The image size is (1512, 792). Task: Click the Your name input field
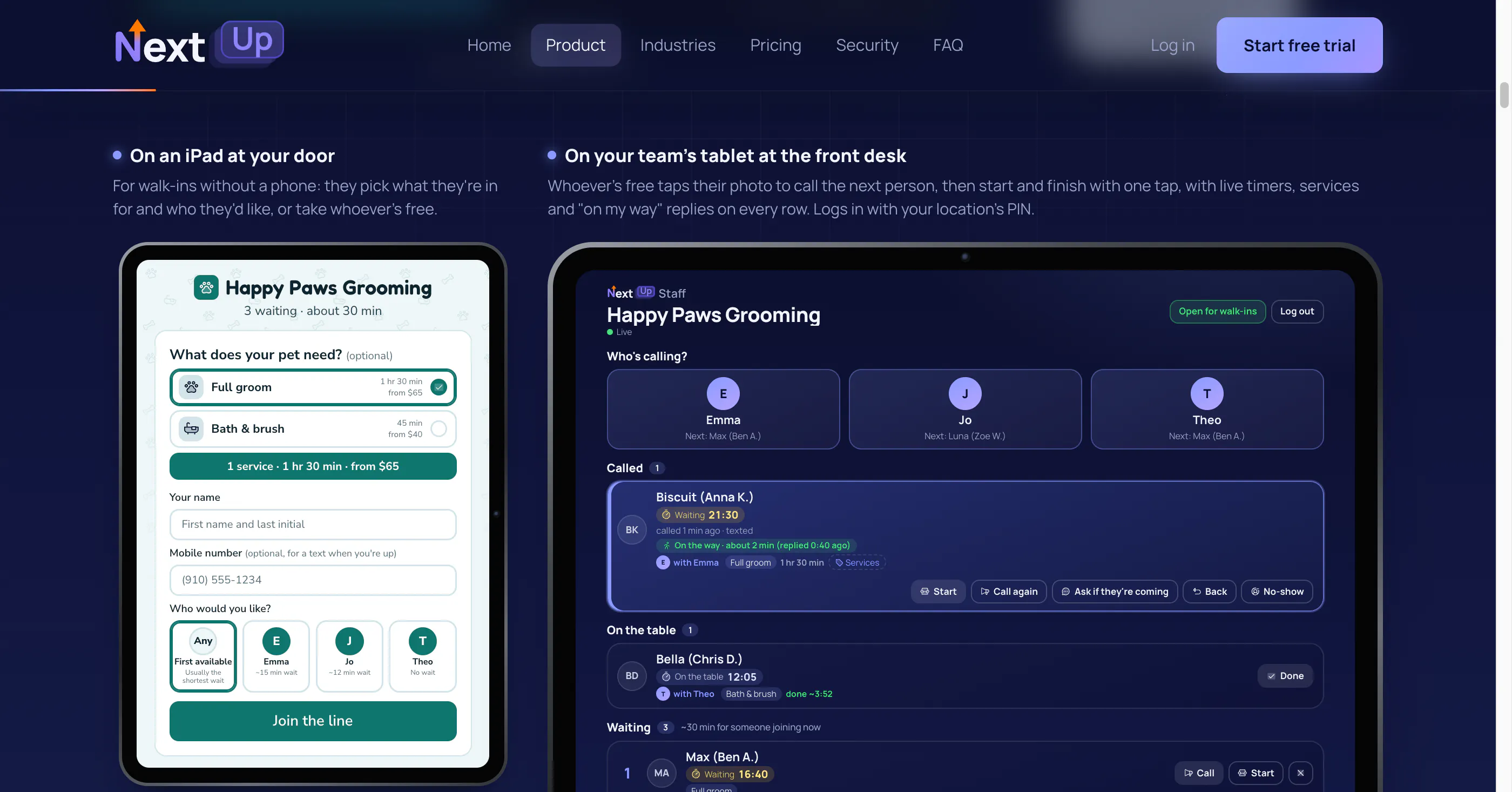click(x=313, y=524)
